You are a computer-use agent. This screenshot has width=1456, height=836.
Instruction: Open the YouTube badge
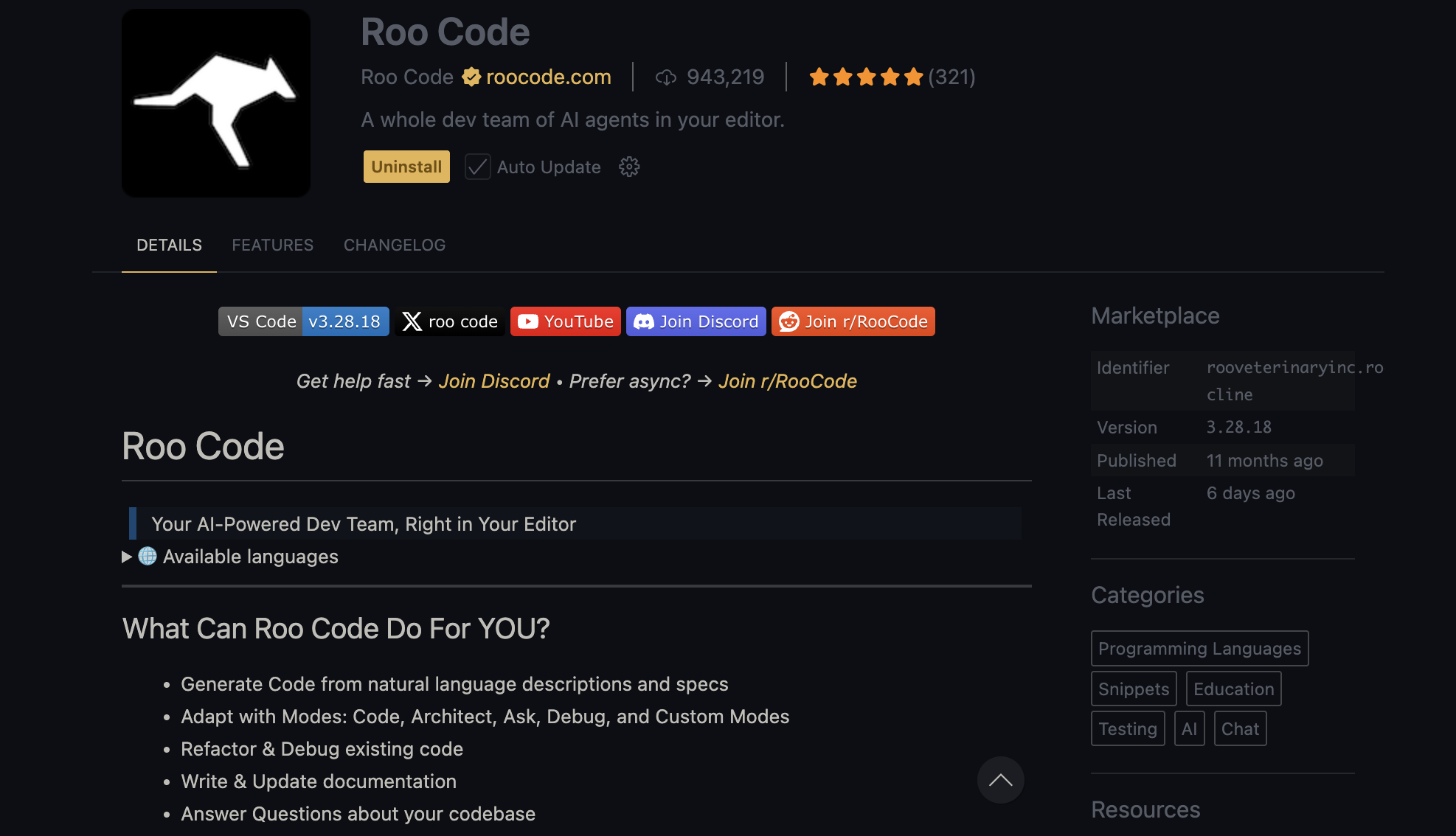click(x=566, y=321)
